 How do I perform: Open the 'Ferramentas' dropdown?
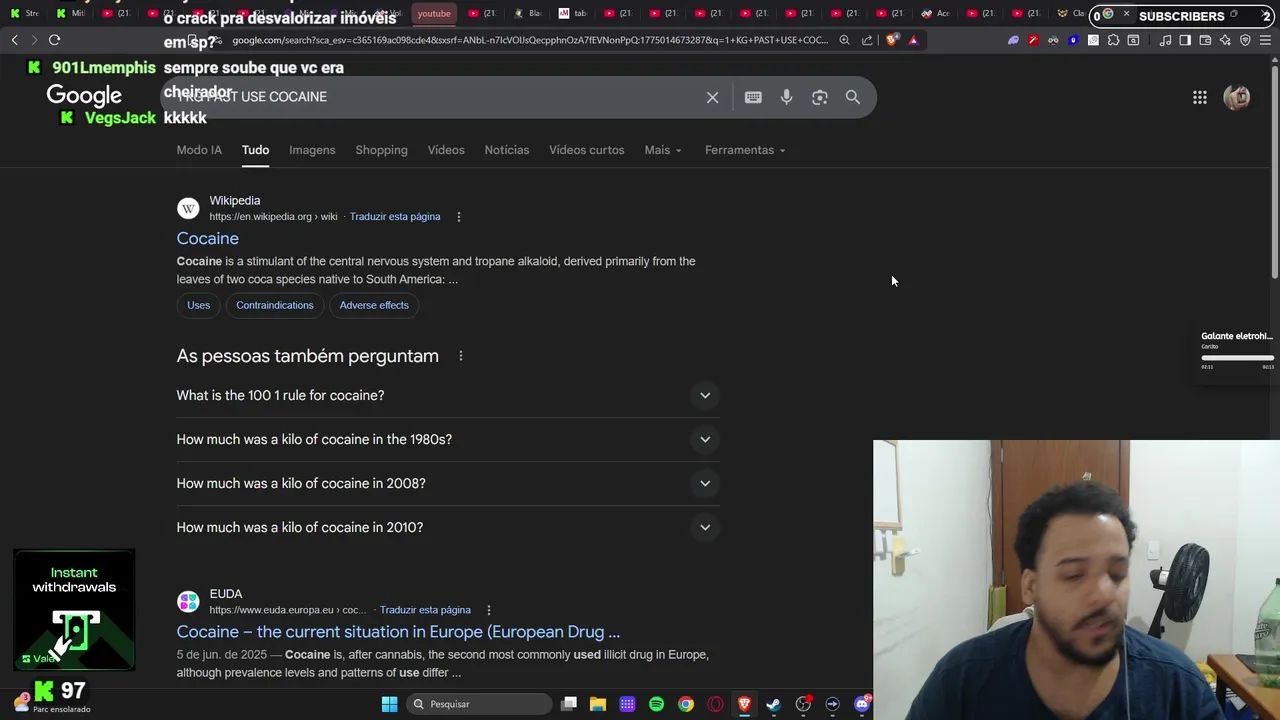745,150
